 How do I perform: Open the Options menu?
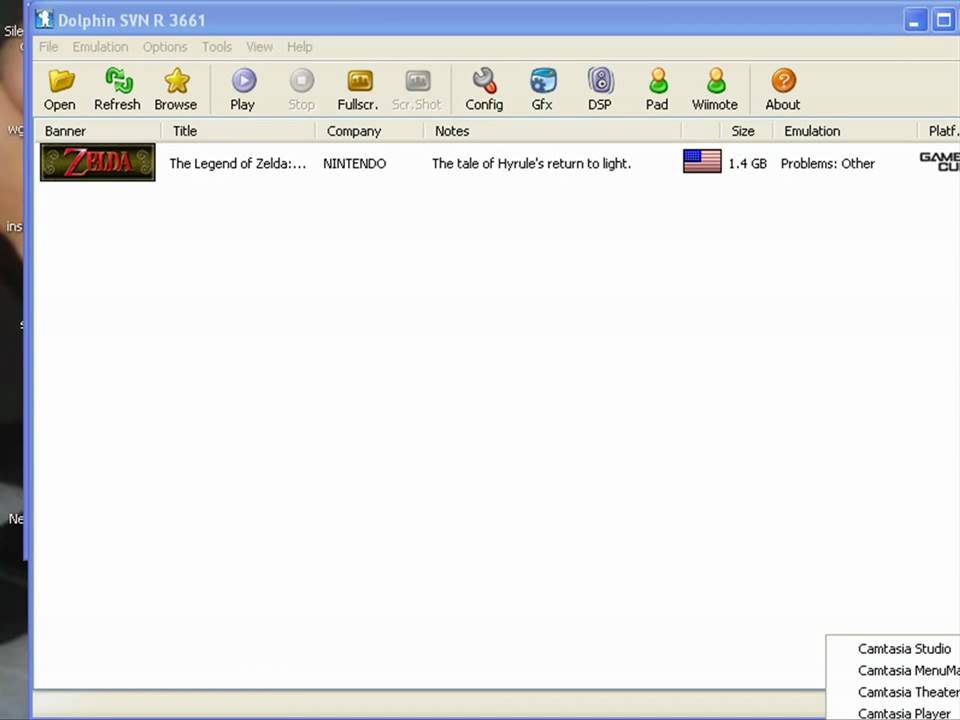tap(165, 47)
